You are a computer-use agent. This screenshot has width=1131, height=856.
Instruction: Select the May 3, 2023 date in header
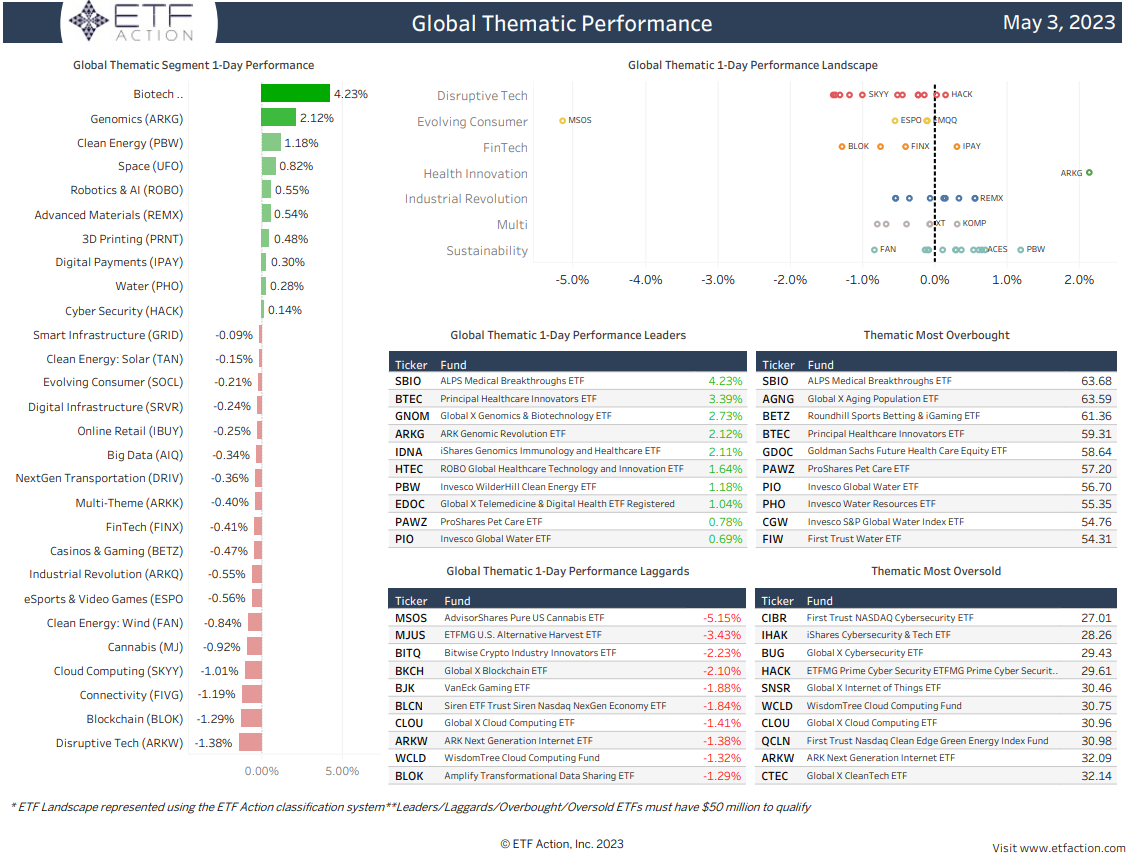(x=1059, y=22)
